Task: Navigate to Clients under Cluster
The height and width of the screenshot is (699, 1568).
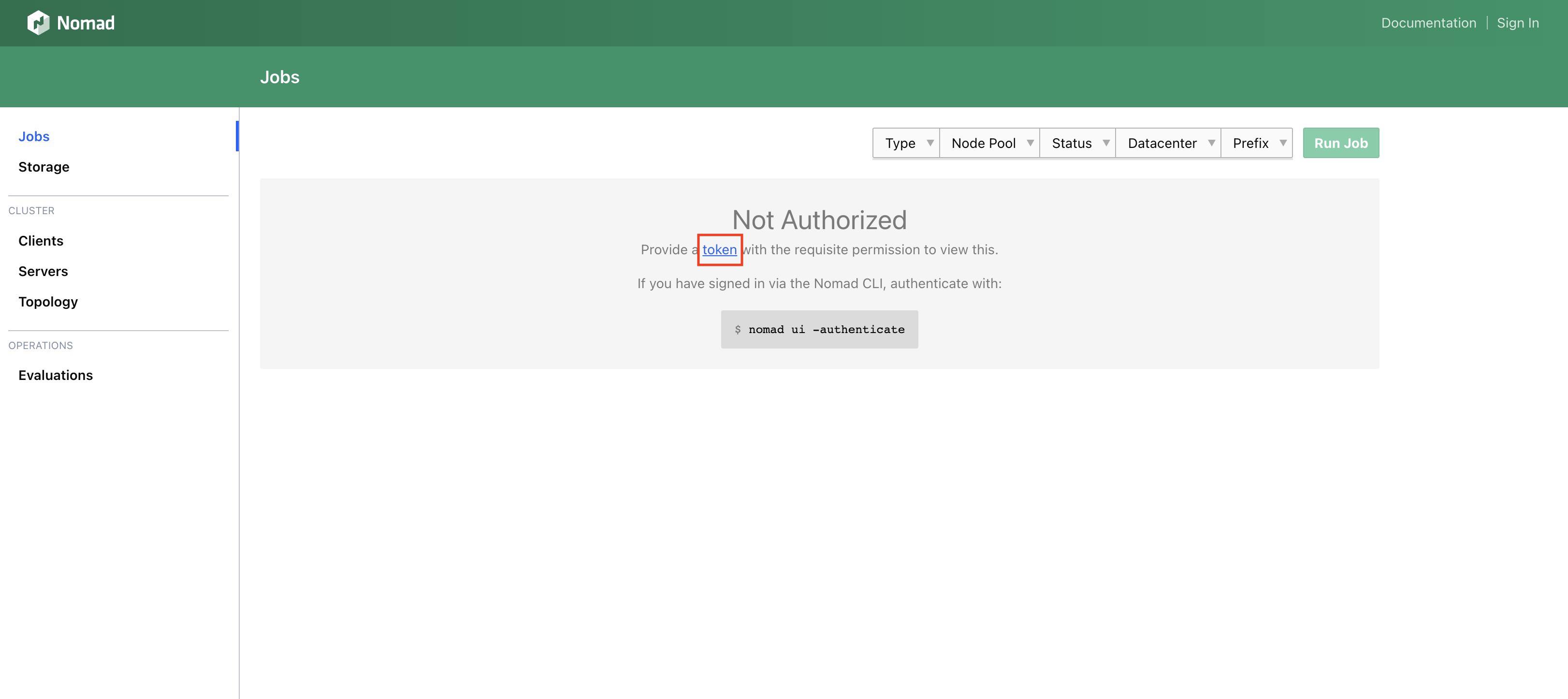Action: tap(40, 241)
